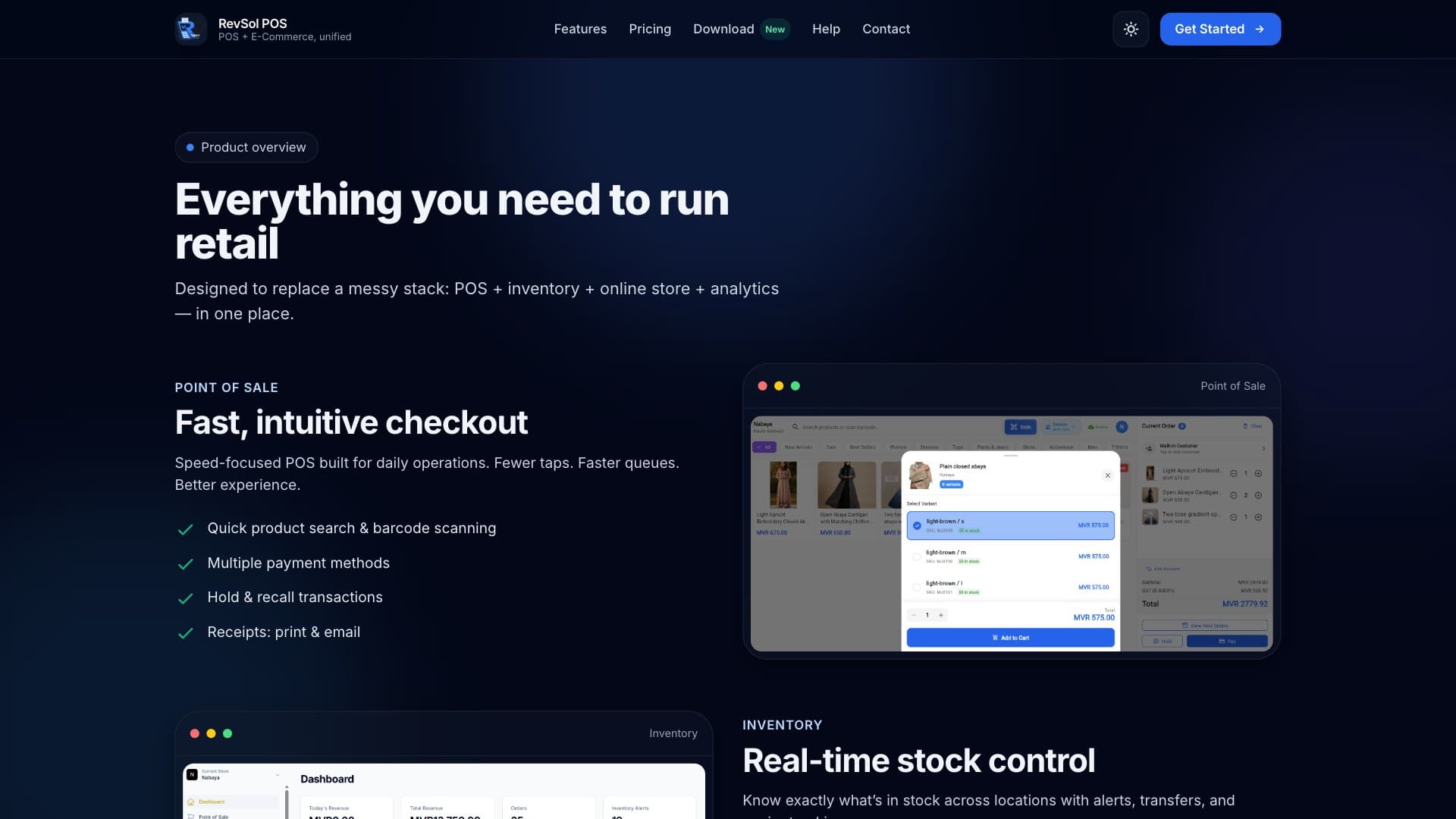Click the Open Abaya Cardigan product thumbnail
The height and width of the screenshot is (819, 1456).
(846, 485)
